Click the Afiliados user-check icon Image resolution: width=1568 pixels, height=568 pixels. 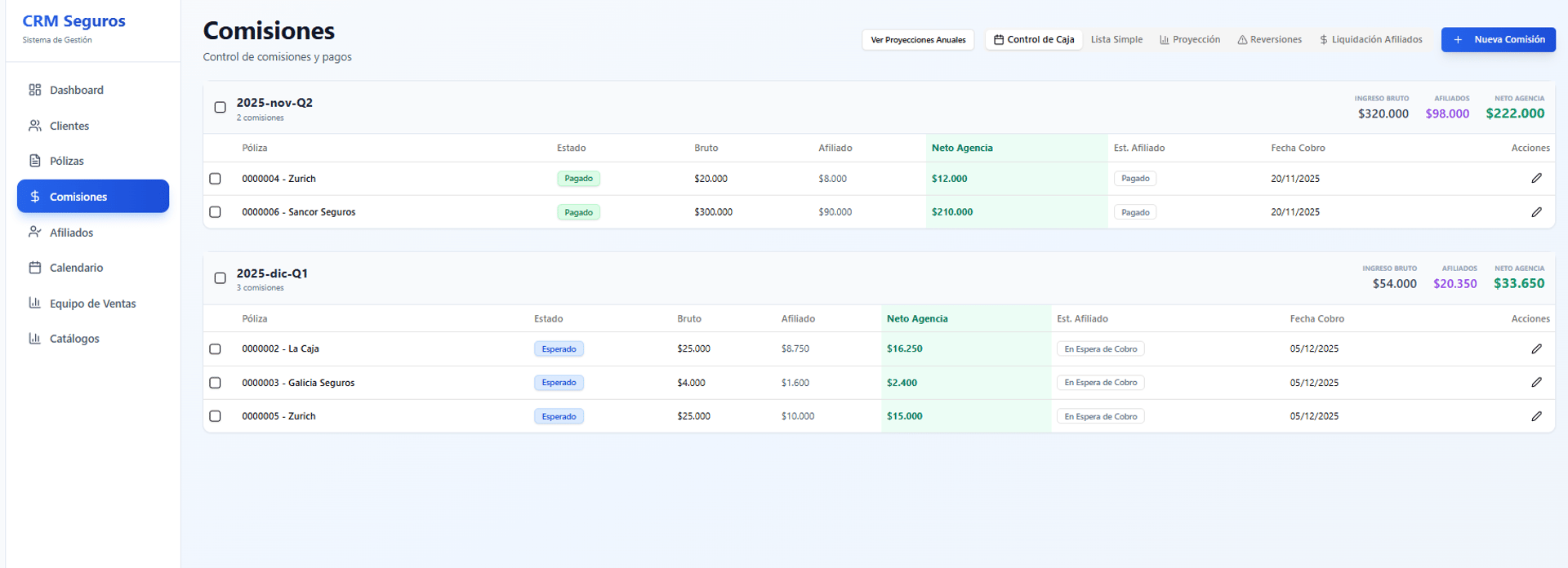(35, 232)
